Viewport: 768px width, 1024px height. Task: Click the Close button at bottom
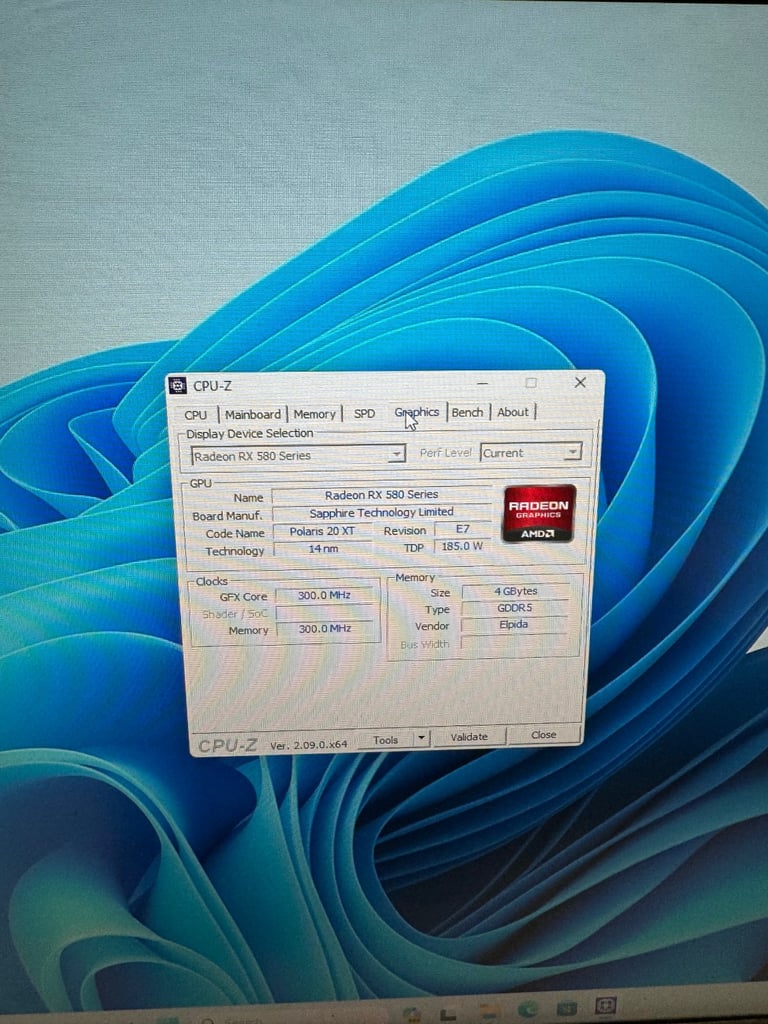coord(543,734)
